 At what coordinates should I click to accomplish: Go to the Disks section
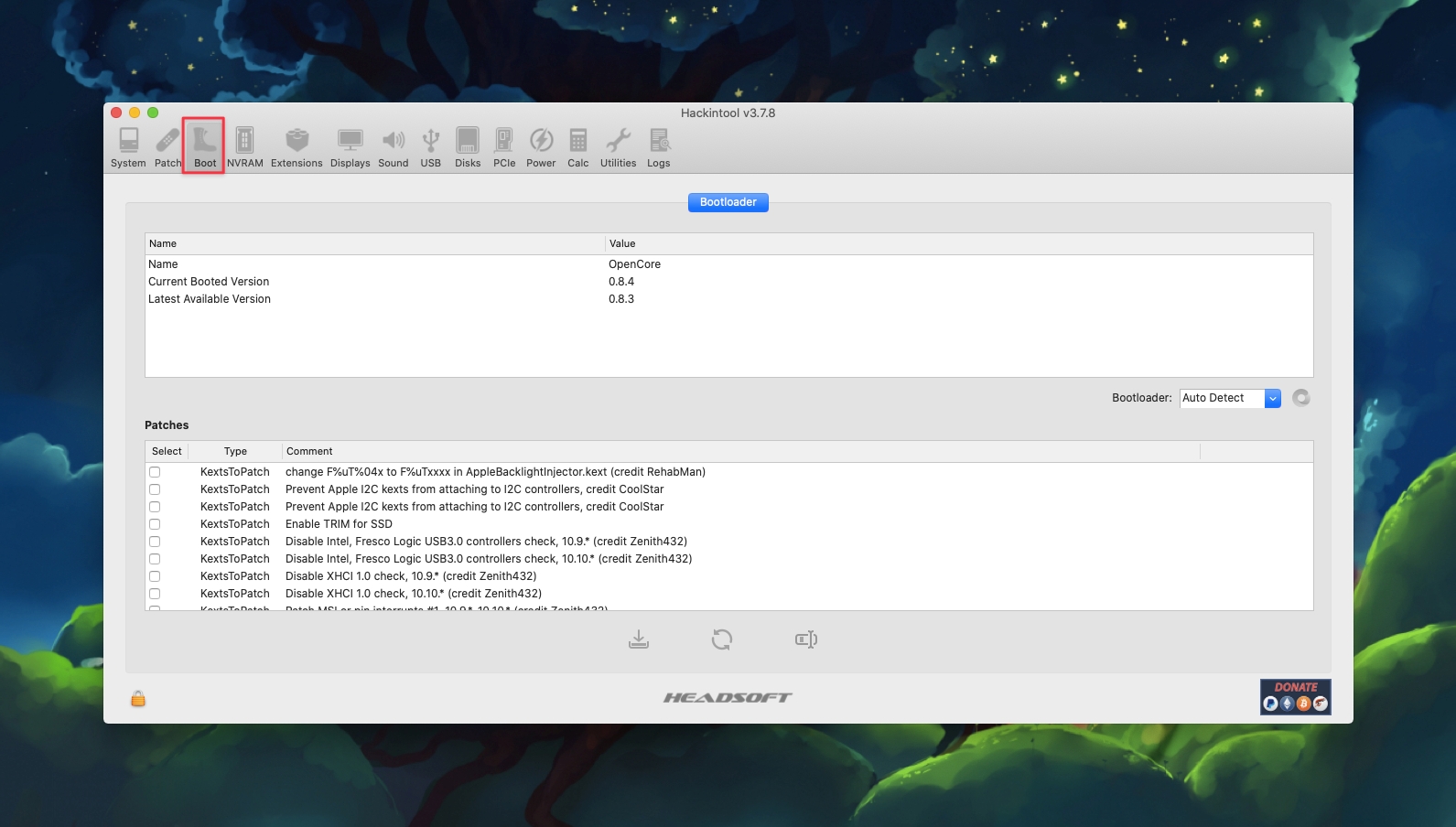point(468,146)
